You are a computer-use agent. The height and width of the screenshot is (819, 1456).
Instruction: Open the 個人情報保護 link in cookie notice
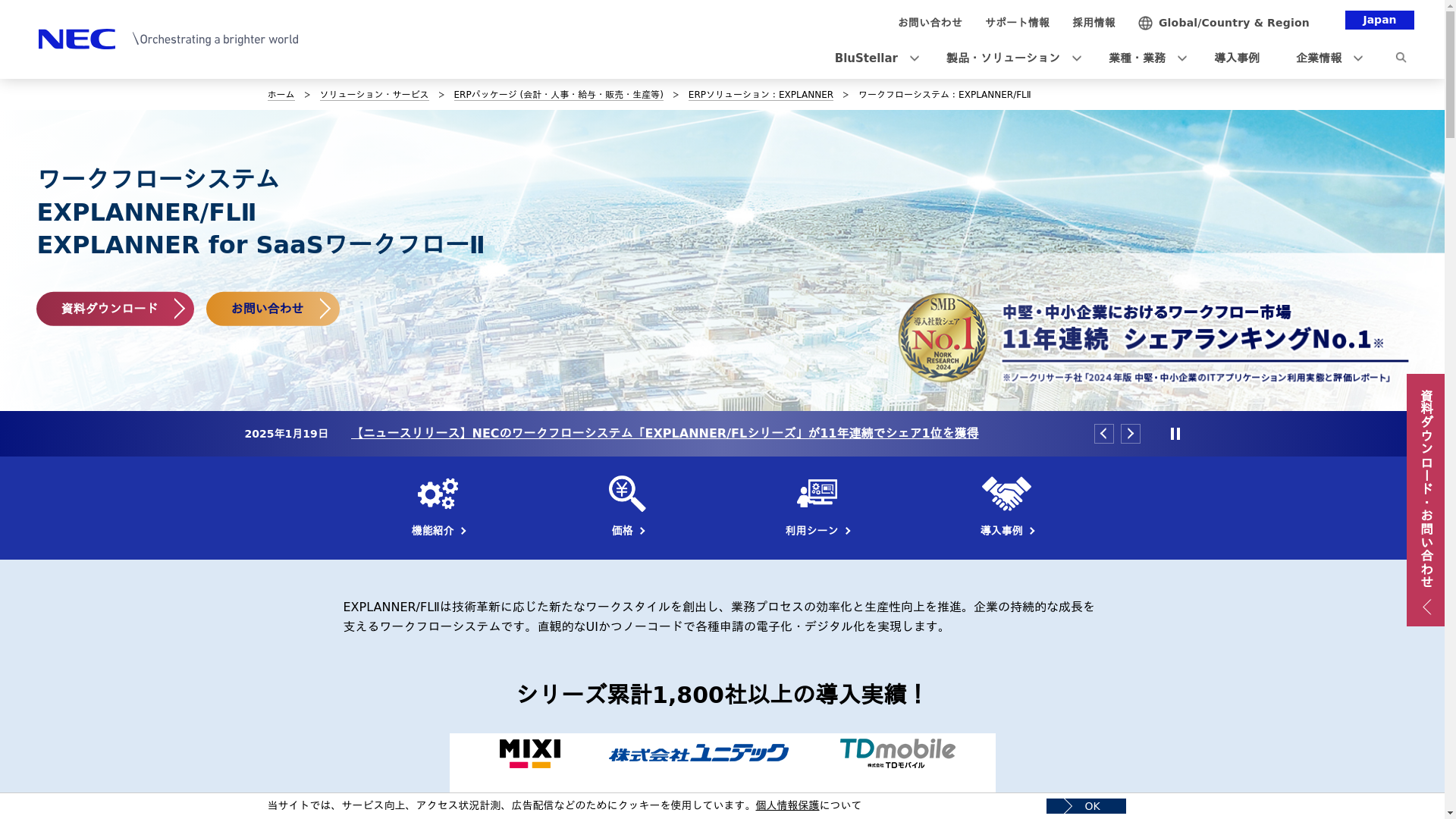[787, 805]
